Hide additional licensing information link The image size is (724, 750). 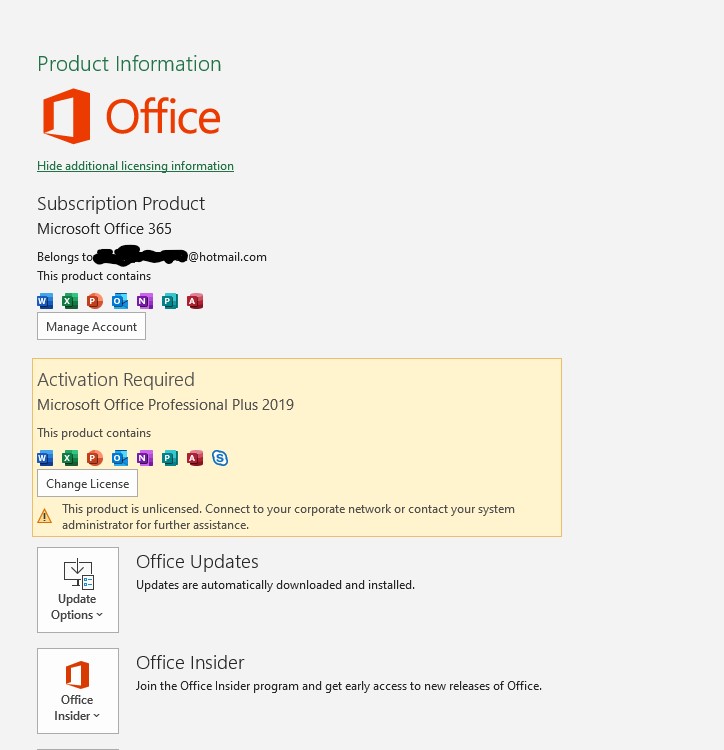[x=135, y=166]
